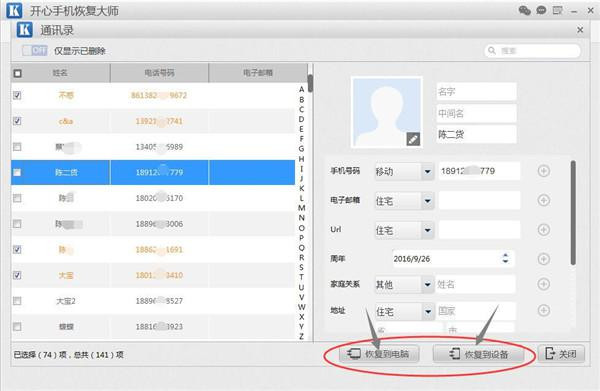Click the 国家 address field
Screen dimensions: 600x391
point(475,311)
